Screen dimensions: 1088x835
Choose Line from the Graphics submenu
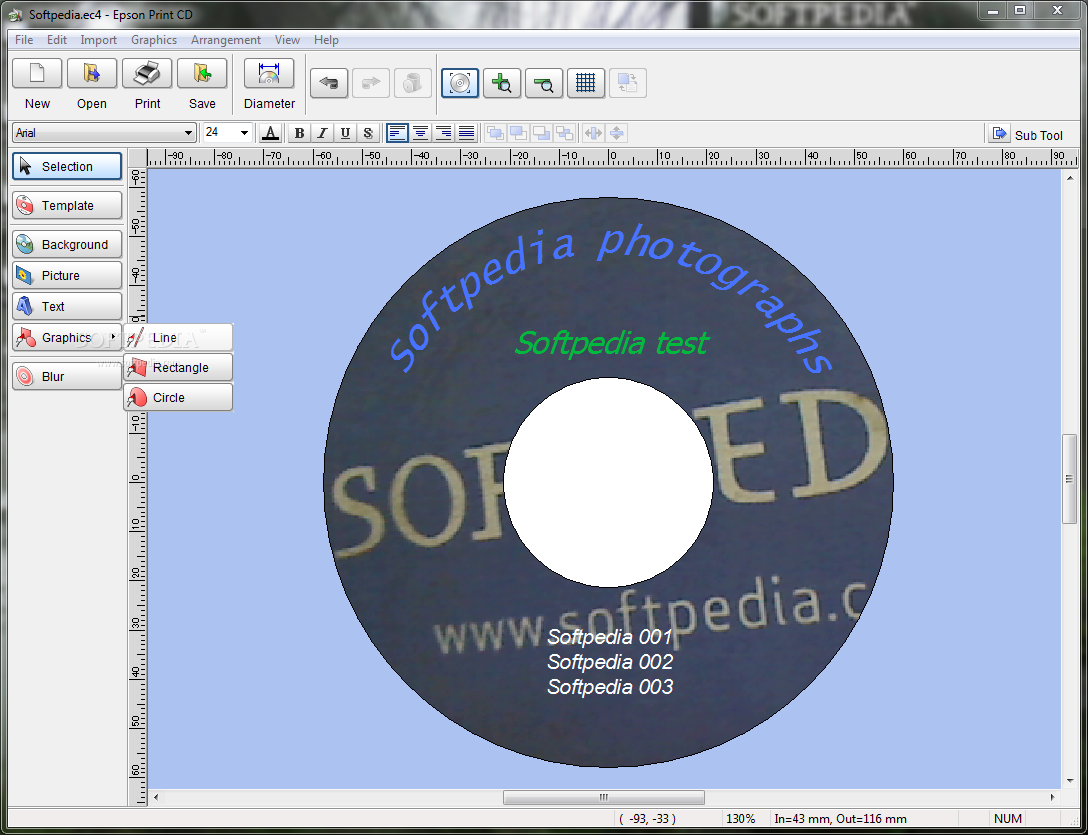pos(178,337)
